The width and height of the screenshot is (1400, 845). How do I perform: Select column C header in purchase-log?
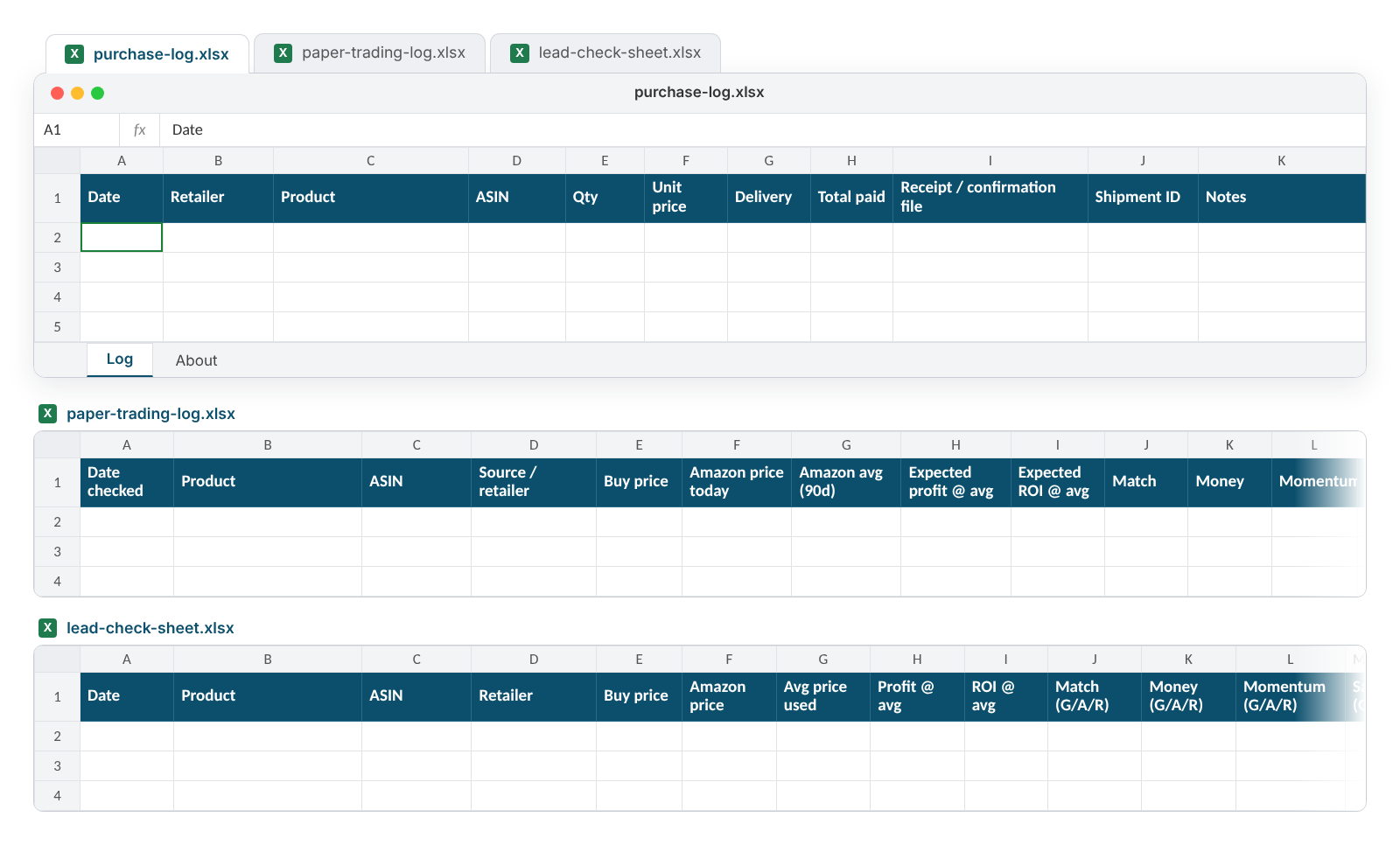click(x=371, y=161)
